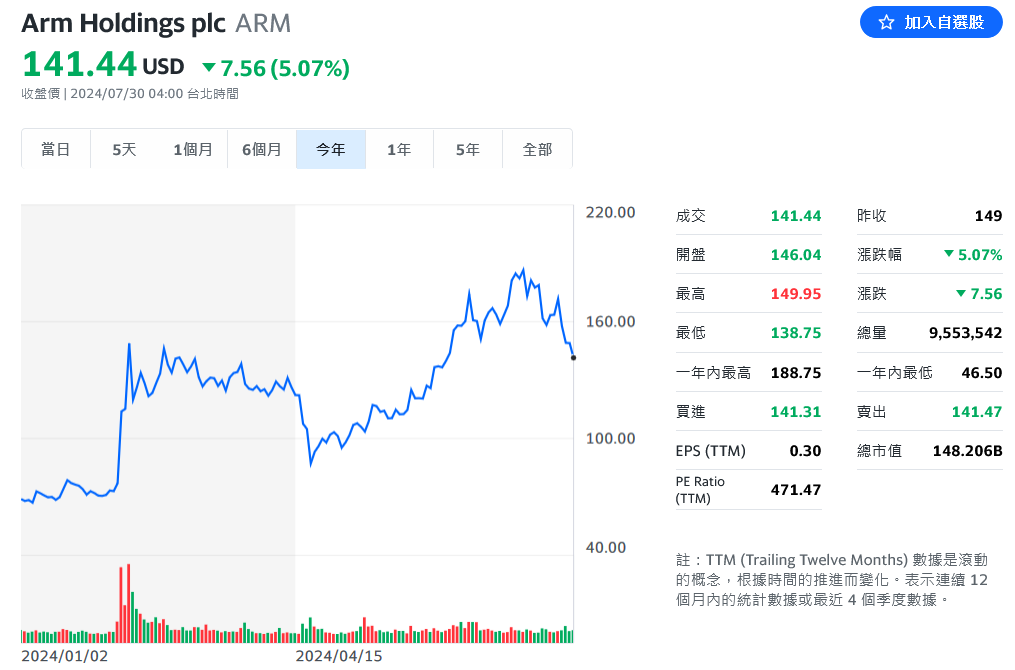Open the 6個月 chart tab

tap(262, 149)
